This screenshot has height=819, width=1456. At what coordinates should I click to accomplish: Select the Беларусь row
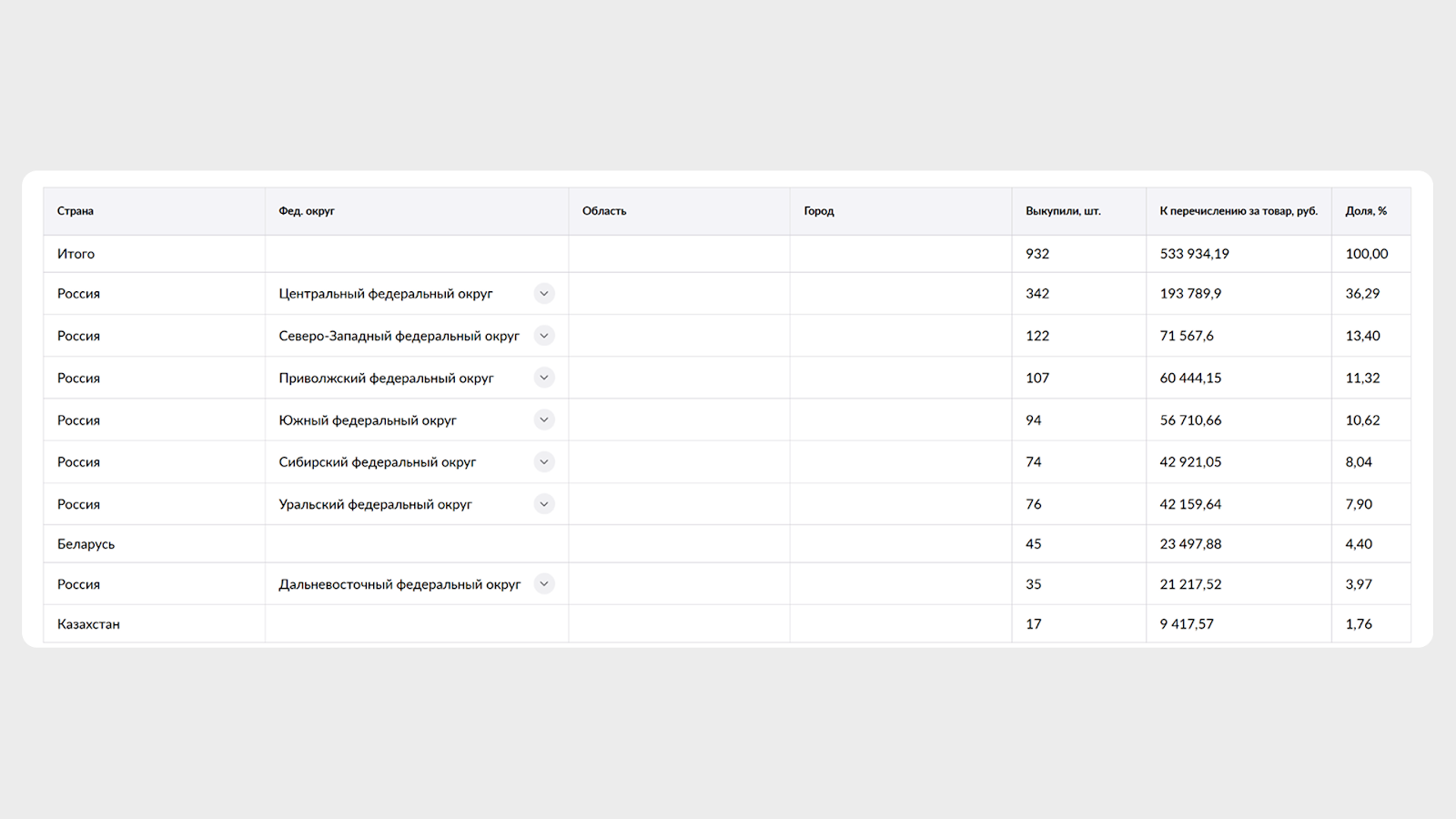(727, 544)
